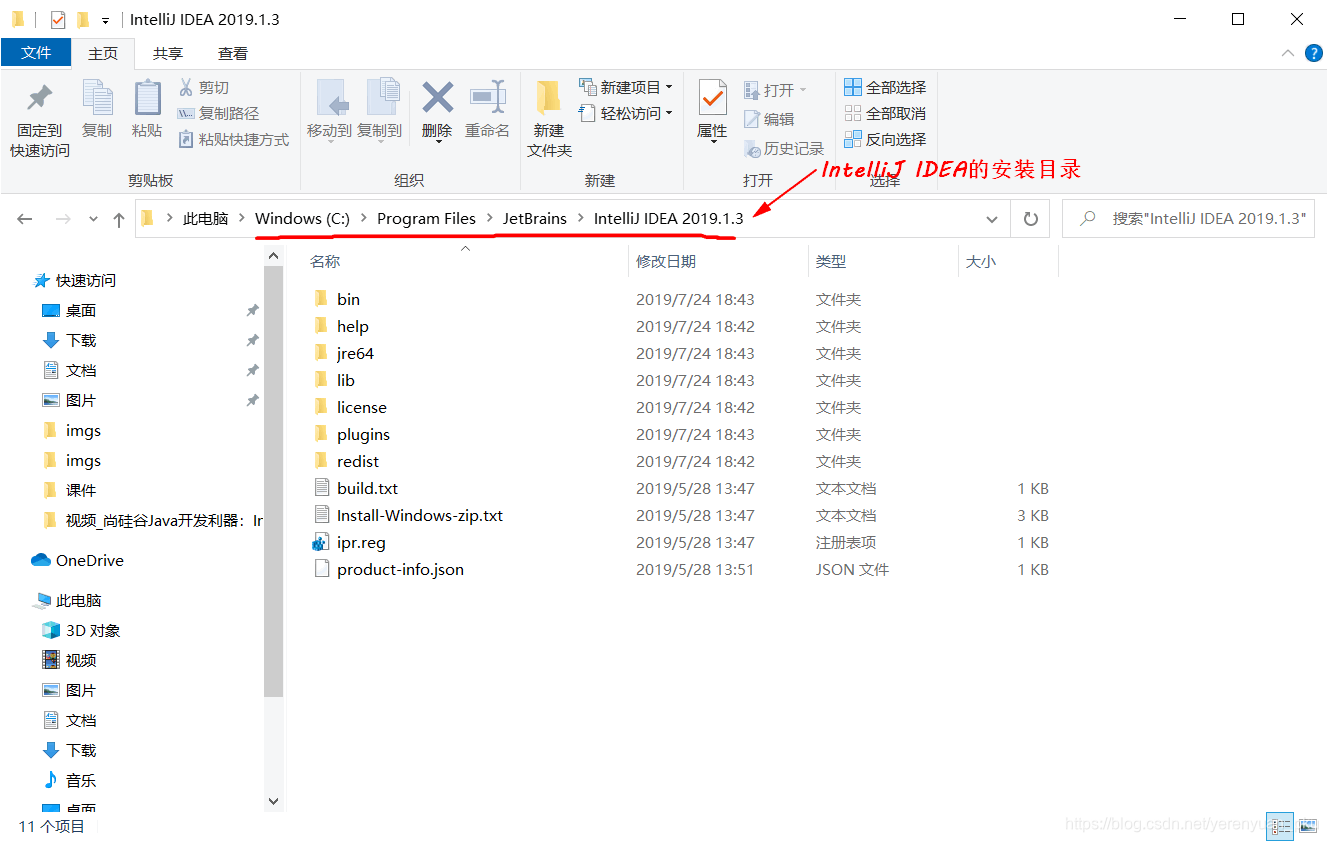The width and height of the screenshot is (1328, 842).
Task: Click Pin to Quick access (固定到快速访问) icon
Action: 40,98
